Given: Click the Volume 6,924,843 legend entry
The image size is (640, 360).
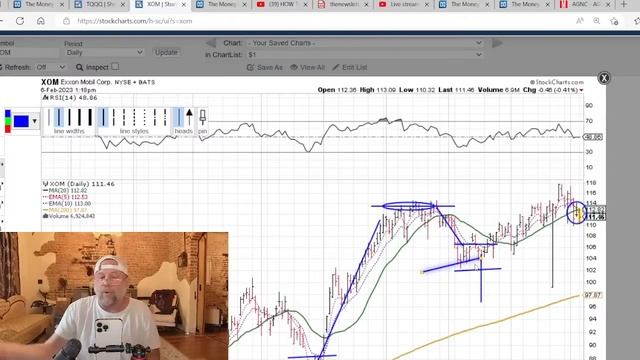Looking at the screenshot, I should click(69, 216).
